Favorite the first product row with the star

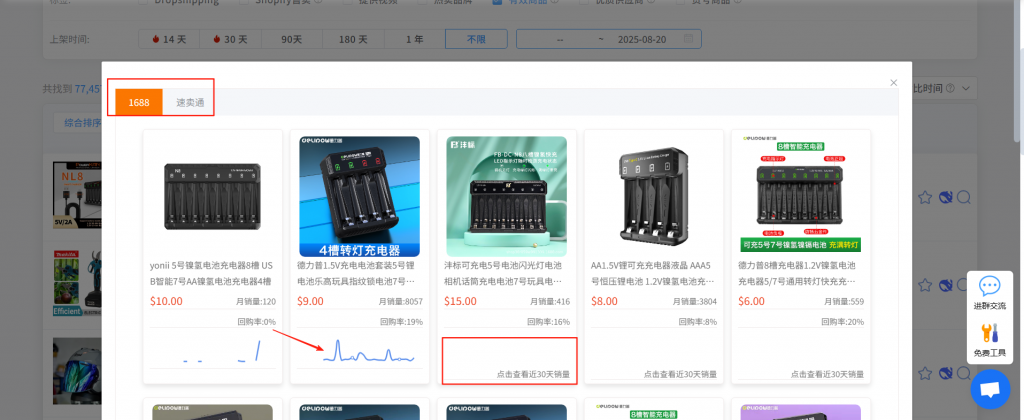[x=925, y=197]
